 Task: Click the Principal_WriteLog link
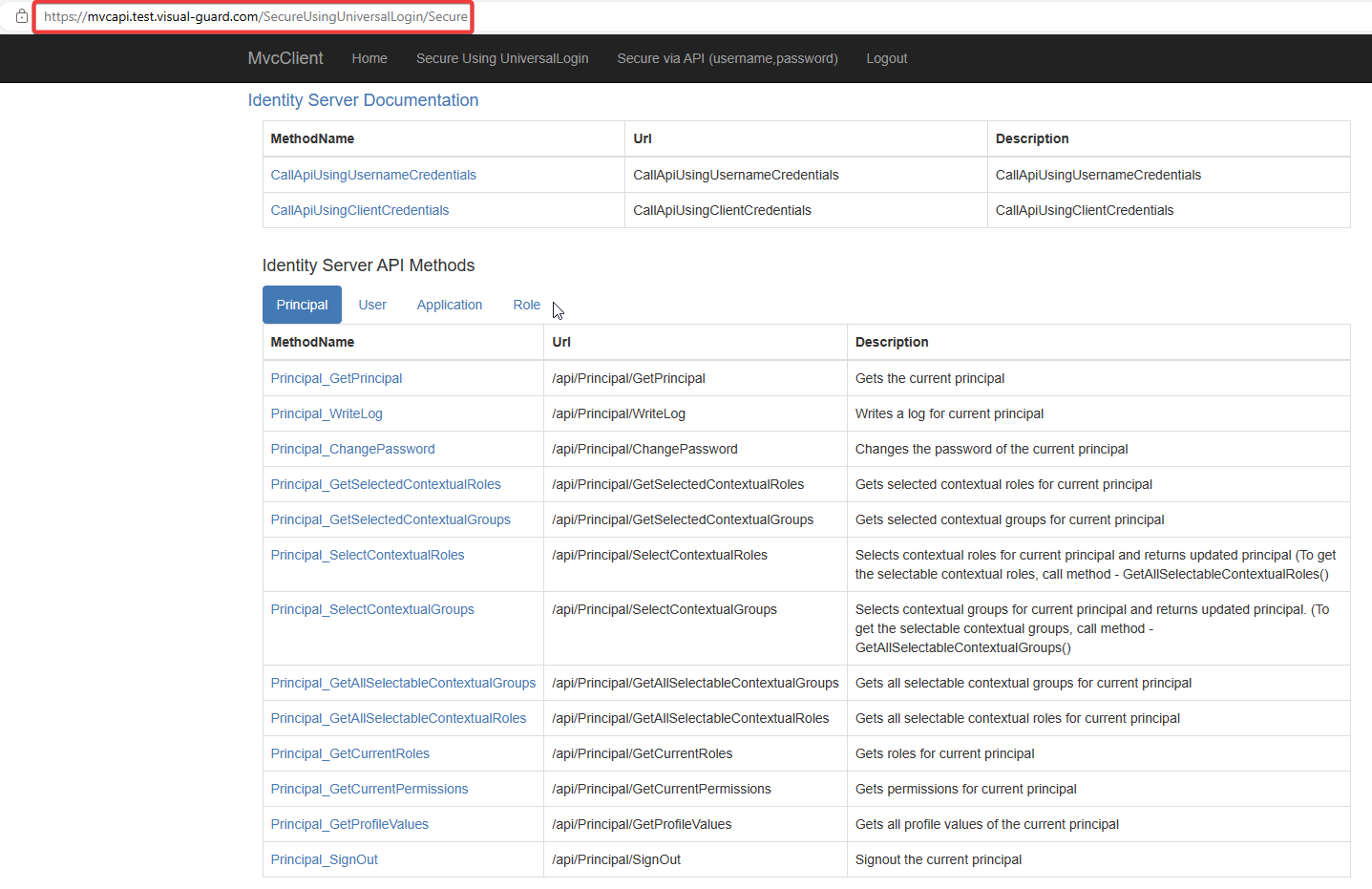[327, 413]
